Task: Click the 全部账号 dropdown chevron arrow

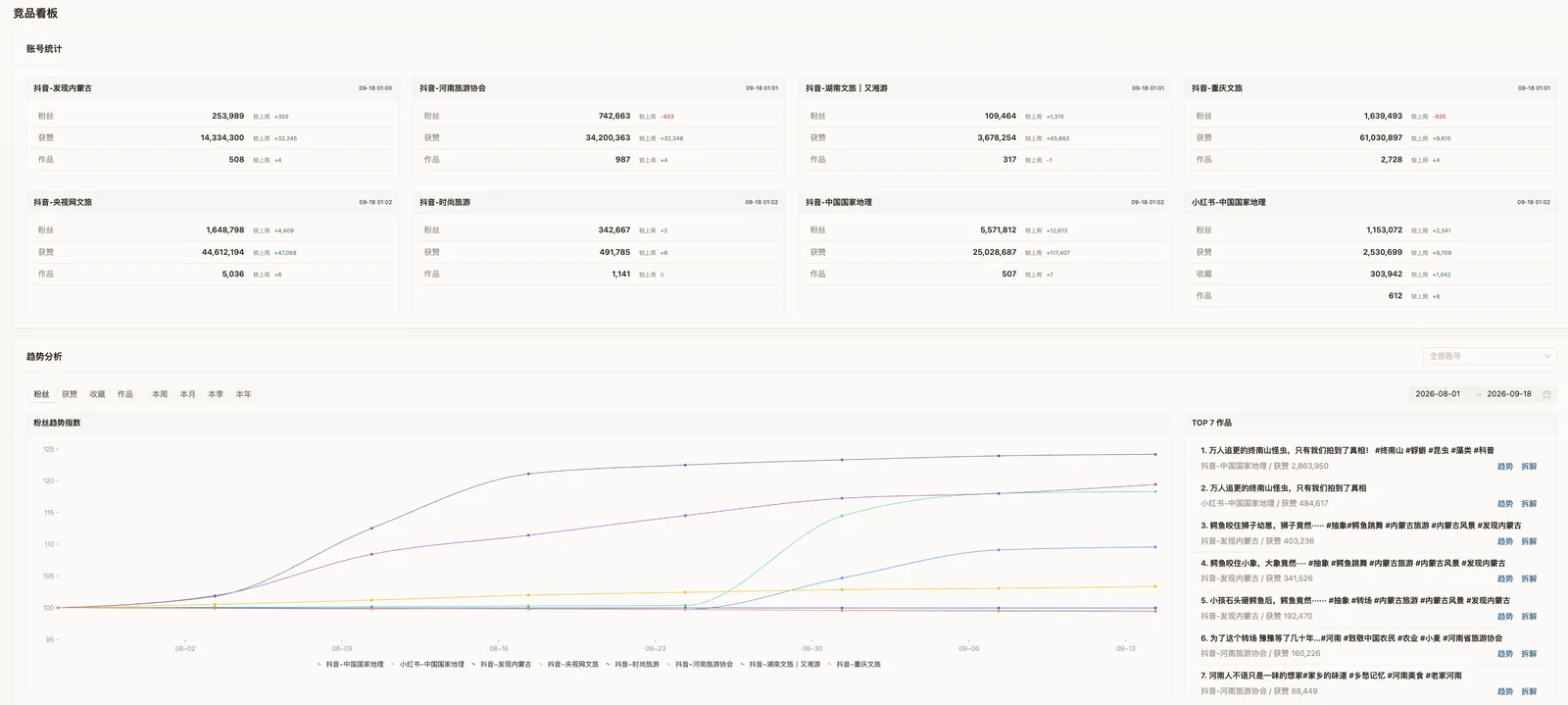Action: click(x=1546, y=356)
